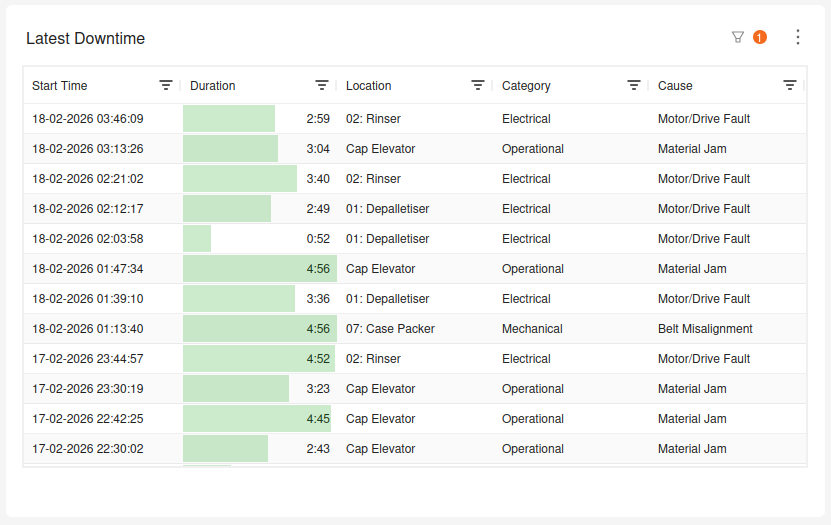Sort by the Location column header

pos(369,86)
